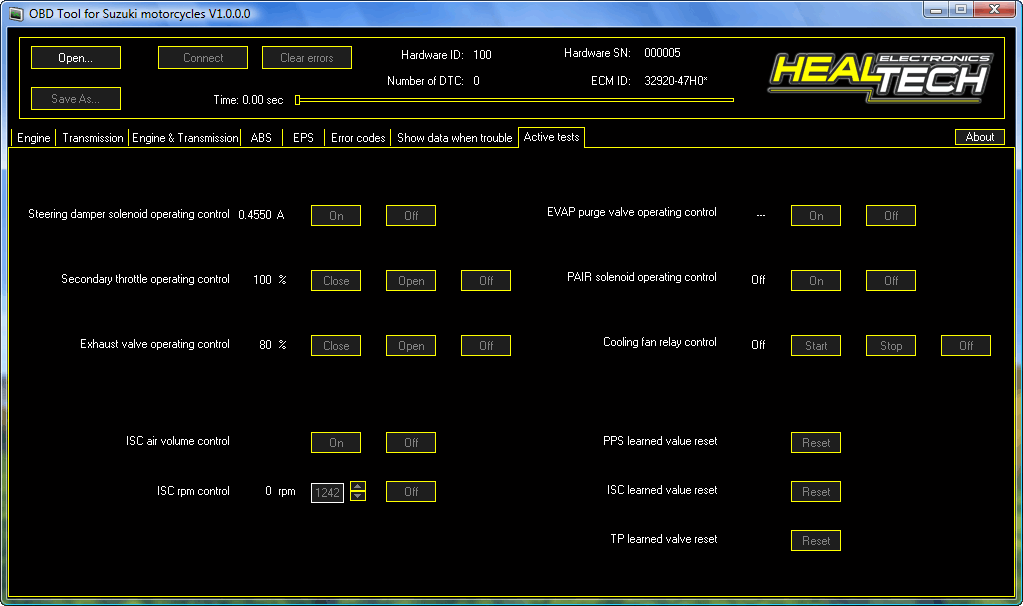The width and height of the screenshot is (1023, 606).
Task: Click the app icon in the title bar
Action: pos(16,13)
